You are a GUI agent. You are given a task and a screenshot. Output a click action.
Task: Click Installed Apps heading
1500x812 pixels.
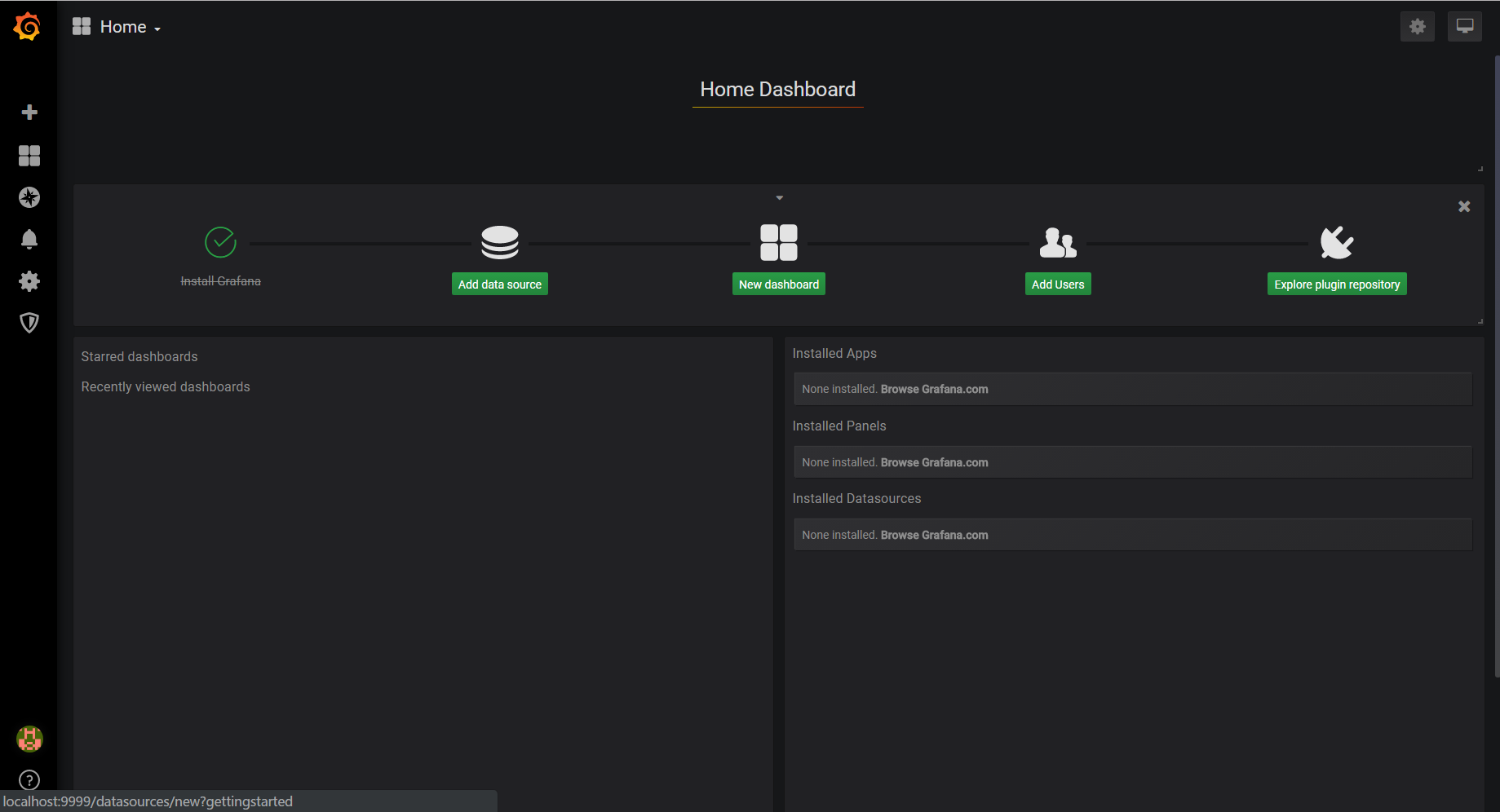coord(834,353)
